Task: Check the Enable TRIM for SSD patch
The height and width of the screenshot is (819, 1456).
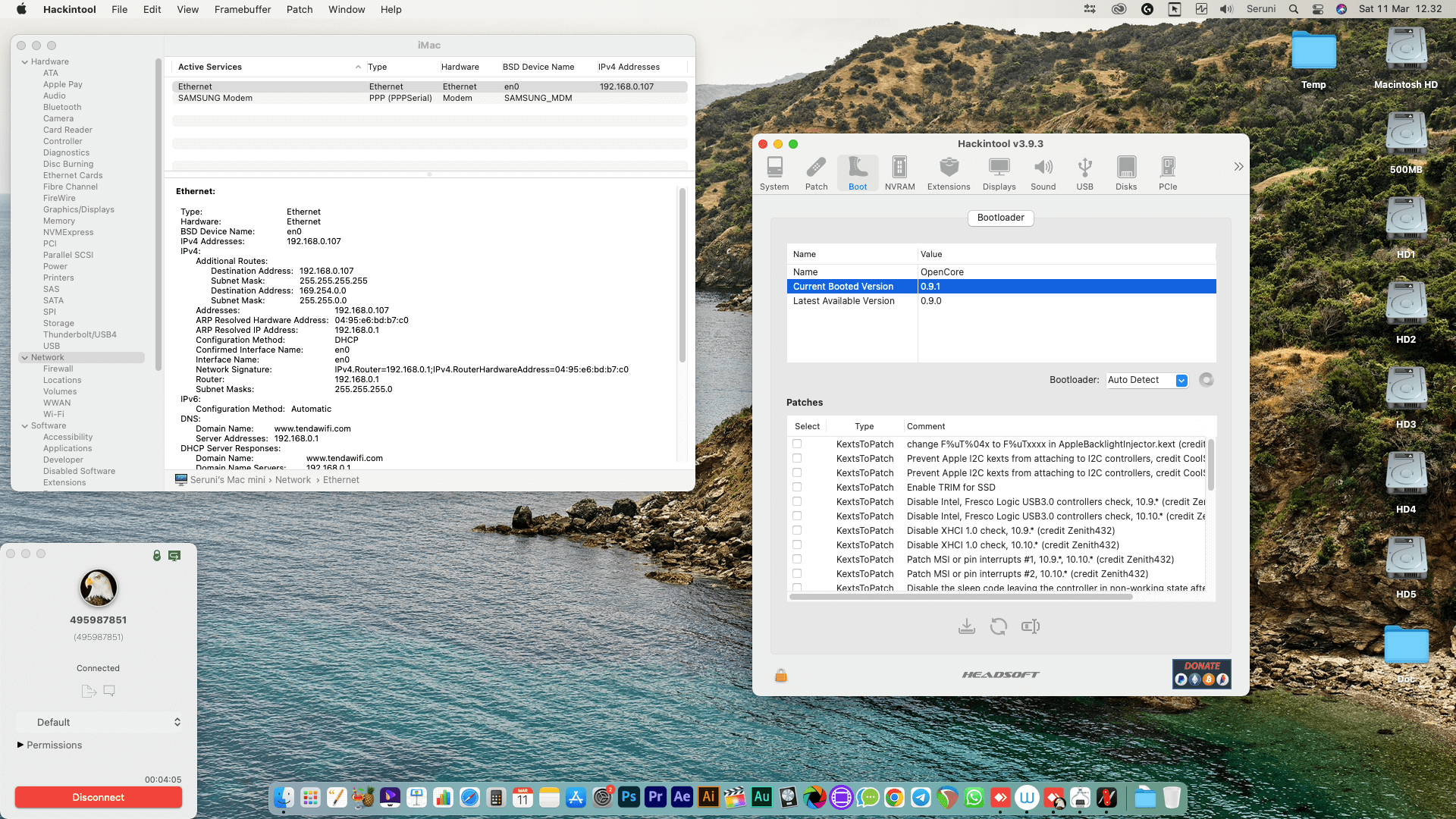Action: 797,487
